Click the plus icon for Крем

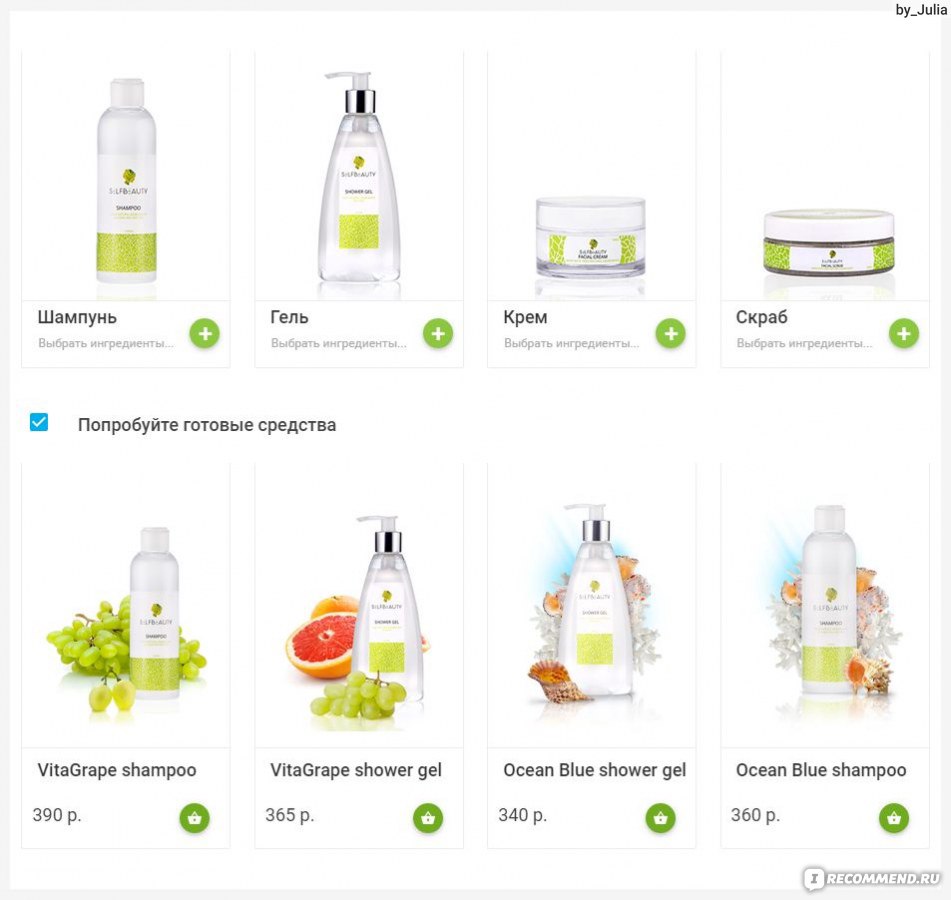671,334
